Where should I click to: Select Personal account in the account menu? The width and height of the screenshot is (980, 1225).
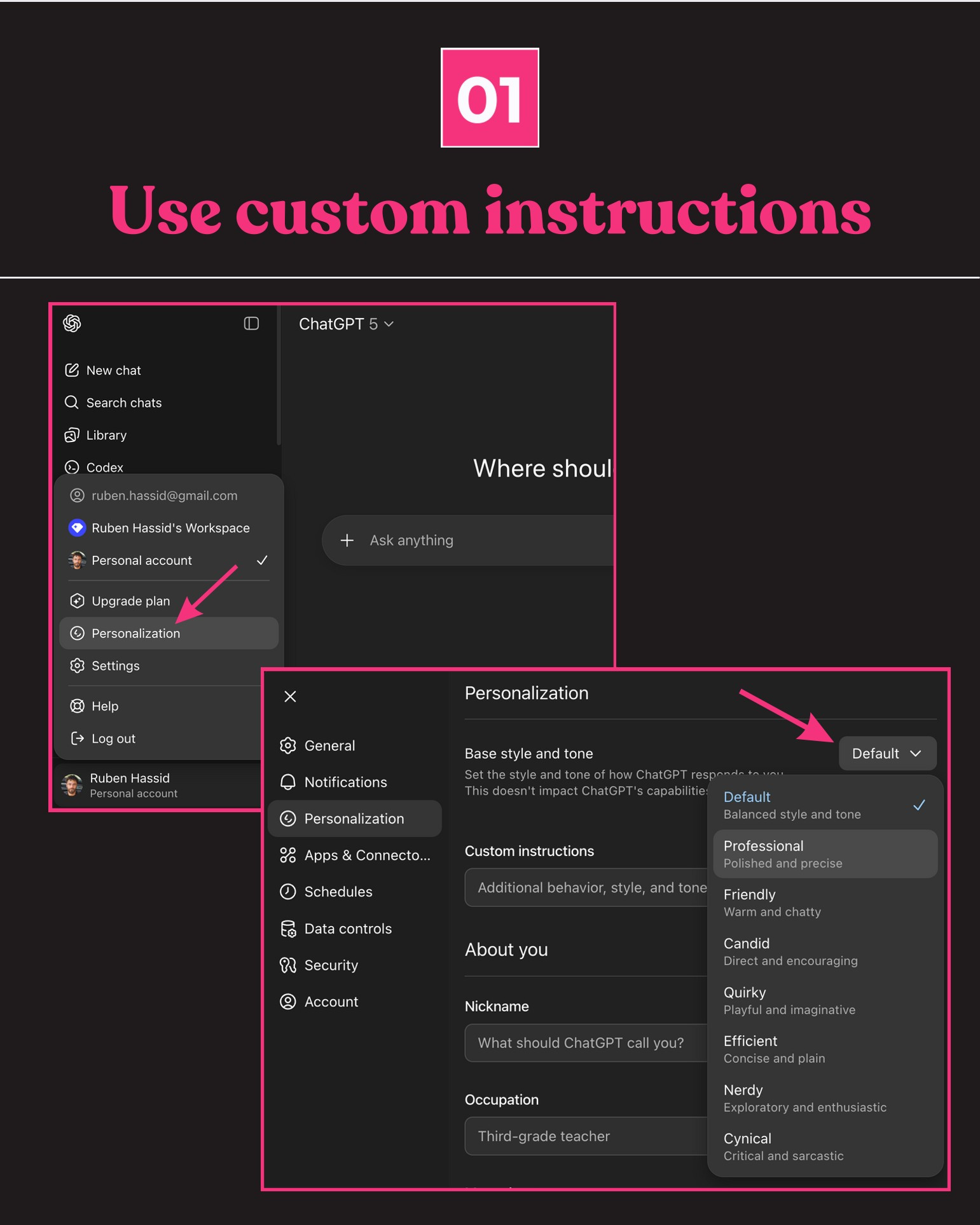click(x=169, y=560)
